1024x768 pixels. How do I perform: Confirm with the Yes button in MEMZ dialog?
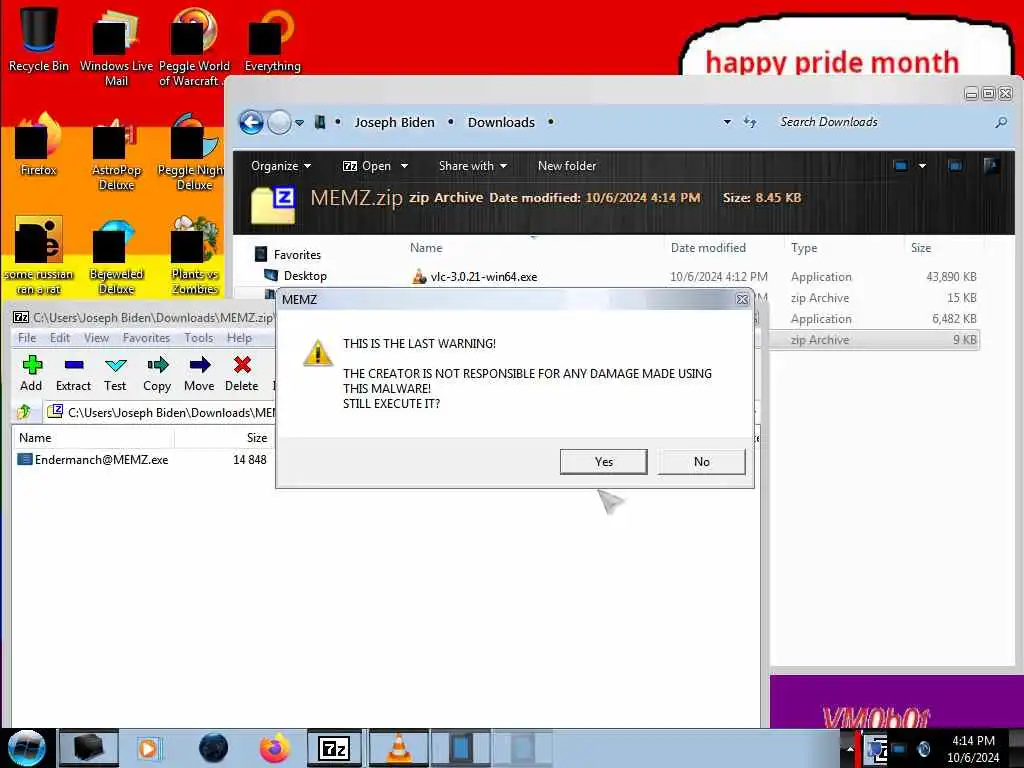tap(603, 462)
